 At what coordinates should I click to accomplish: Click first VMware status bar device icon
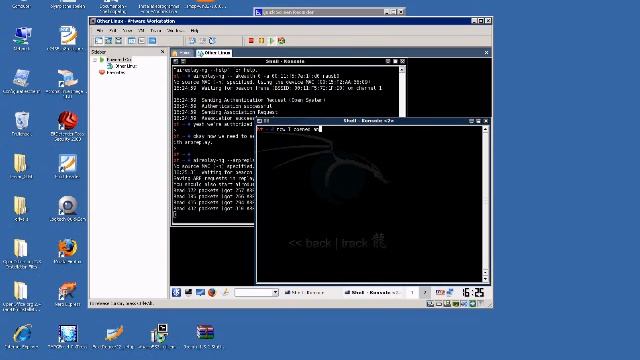430,304
